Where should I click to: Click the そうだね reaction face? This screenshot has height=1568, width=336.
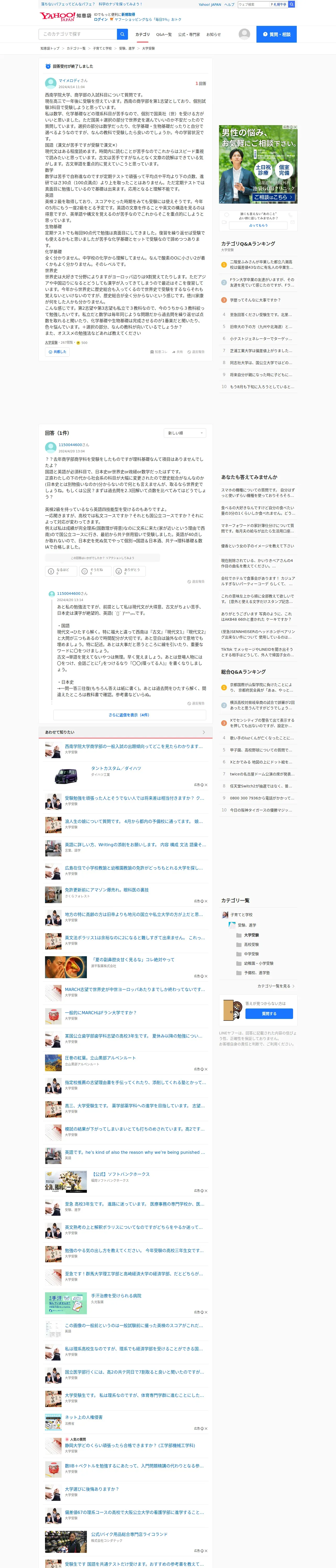(85, 571)
